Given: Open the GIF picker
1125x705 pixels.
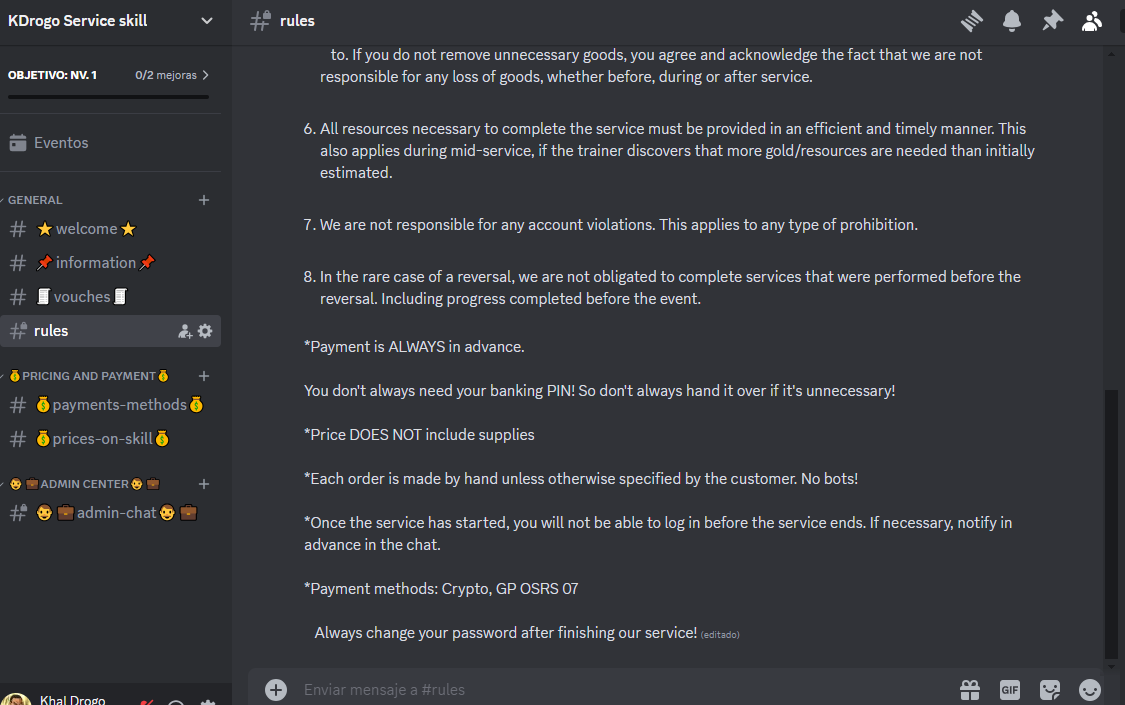Looking at the screenshot, I should point(1009,690).
